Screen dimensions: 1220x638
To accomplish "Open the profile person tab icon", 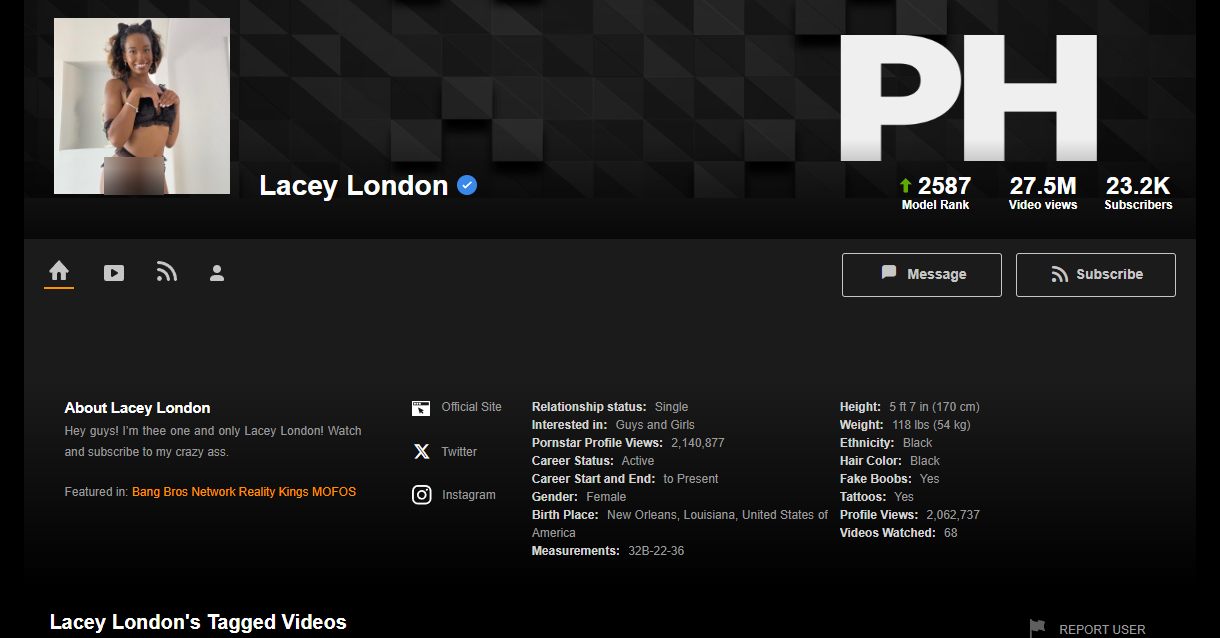I will coord(217,273).
